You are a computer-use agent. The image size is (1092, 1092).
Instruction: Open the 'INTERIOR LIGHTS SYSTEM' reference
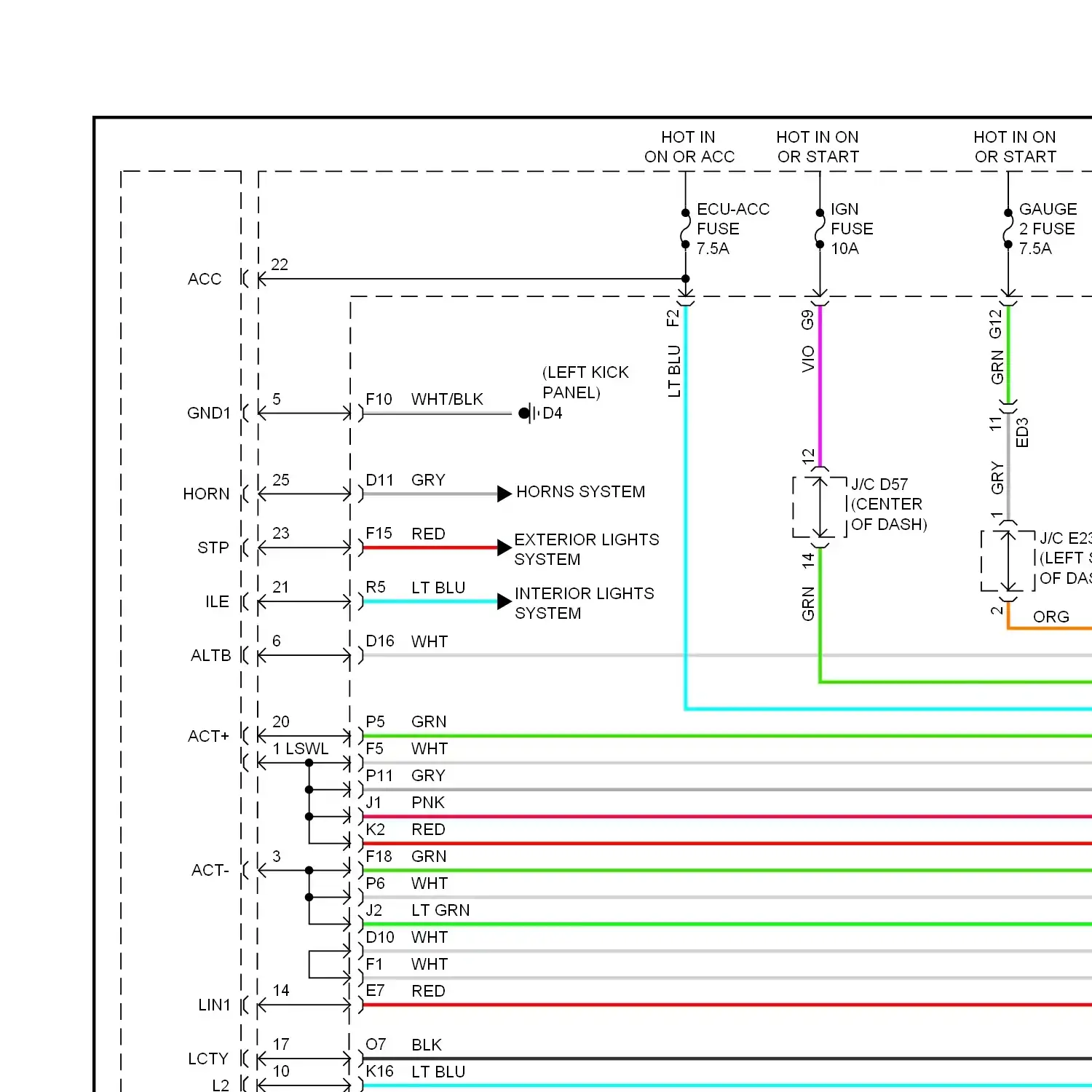click(585, 603)
